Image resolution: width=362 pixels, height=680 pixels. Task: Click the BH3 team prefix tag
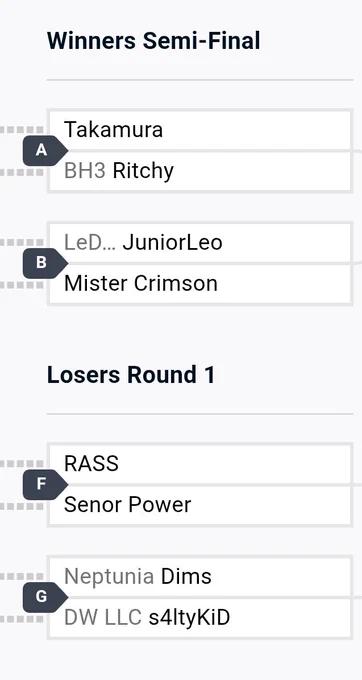pyautogui.click(x=85, y=171)
